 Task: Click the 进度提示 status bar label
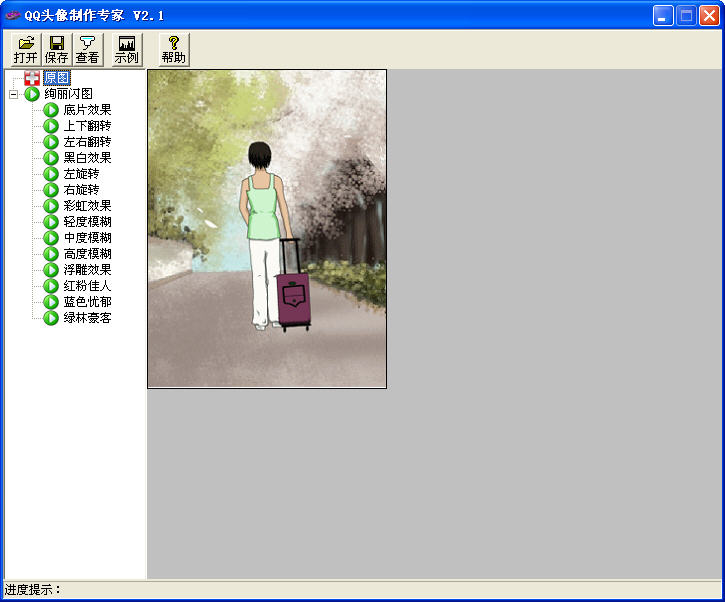tap(32, 590)
